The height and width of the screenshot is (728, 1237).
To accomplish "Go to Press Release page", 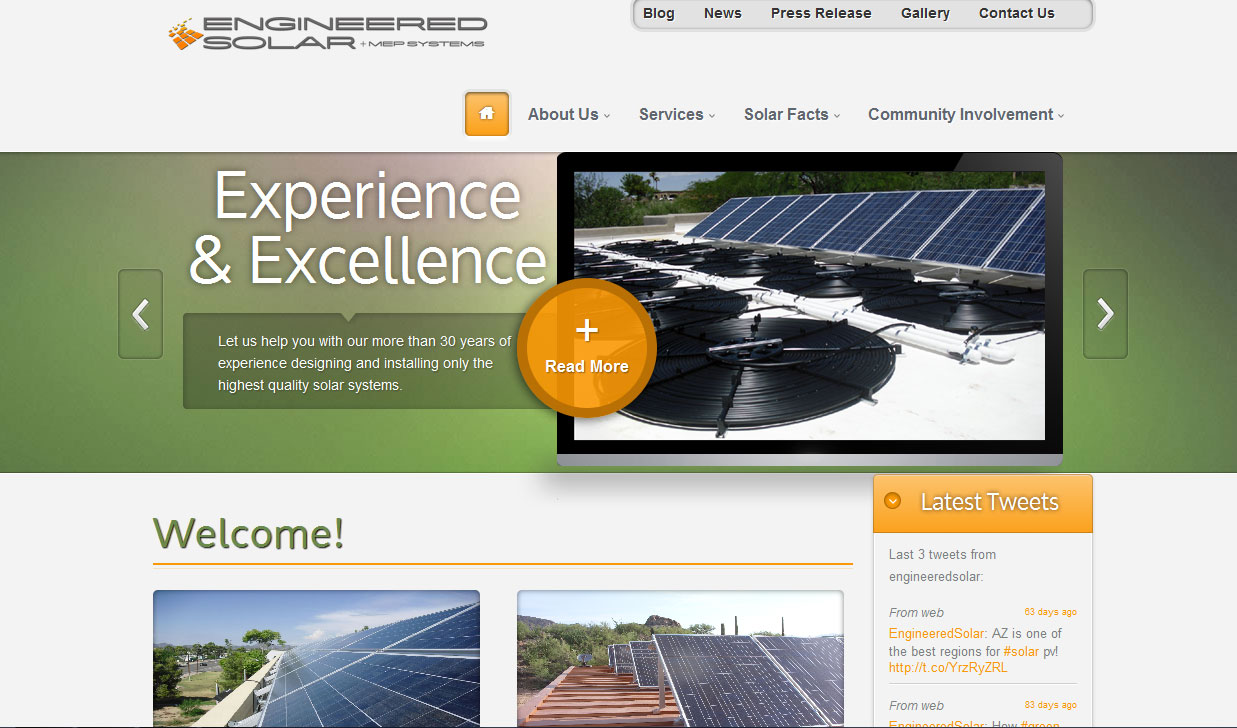I will pos(821,14).
